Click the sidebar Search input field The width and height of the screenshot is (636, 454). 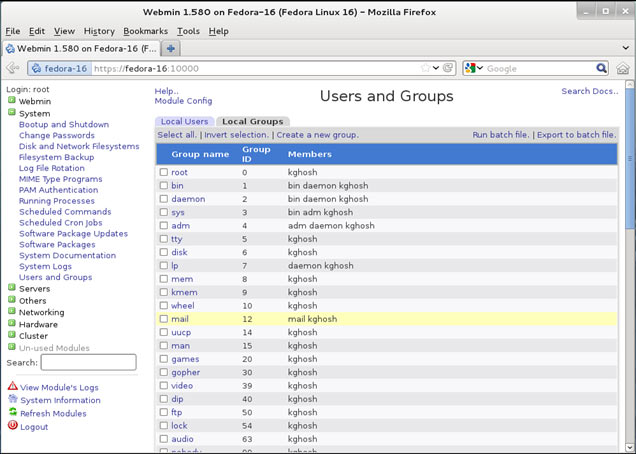[x=88, y=362]
